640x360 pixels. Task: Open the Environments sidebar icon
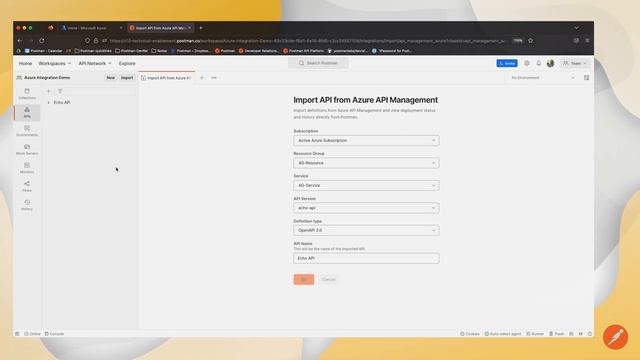(x=27, y=131)
